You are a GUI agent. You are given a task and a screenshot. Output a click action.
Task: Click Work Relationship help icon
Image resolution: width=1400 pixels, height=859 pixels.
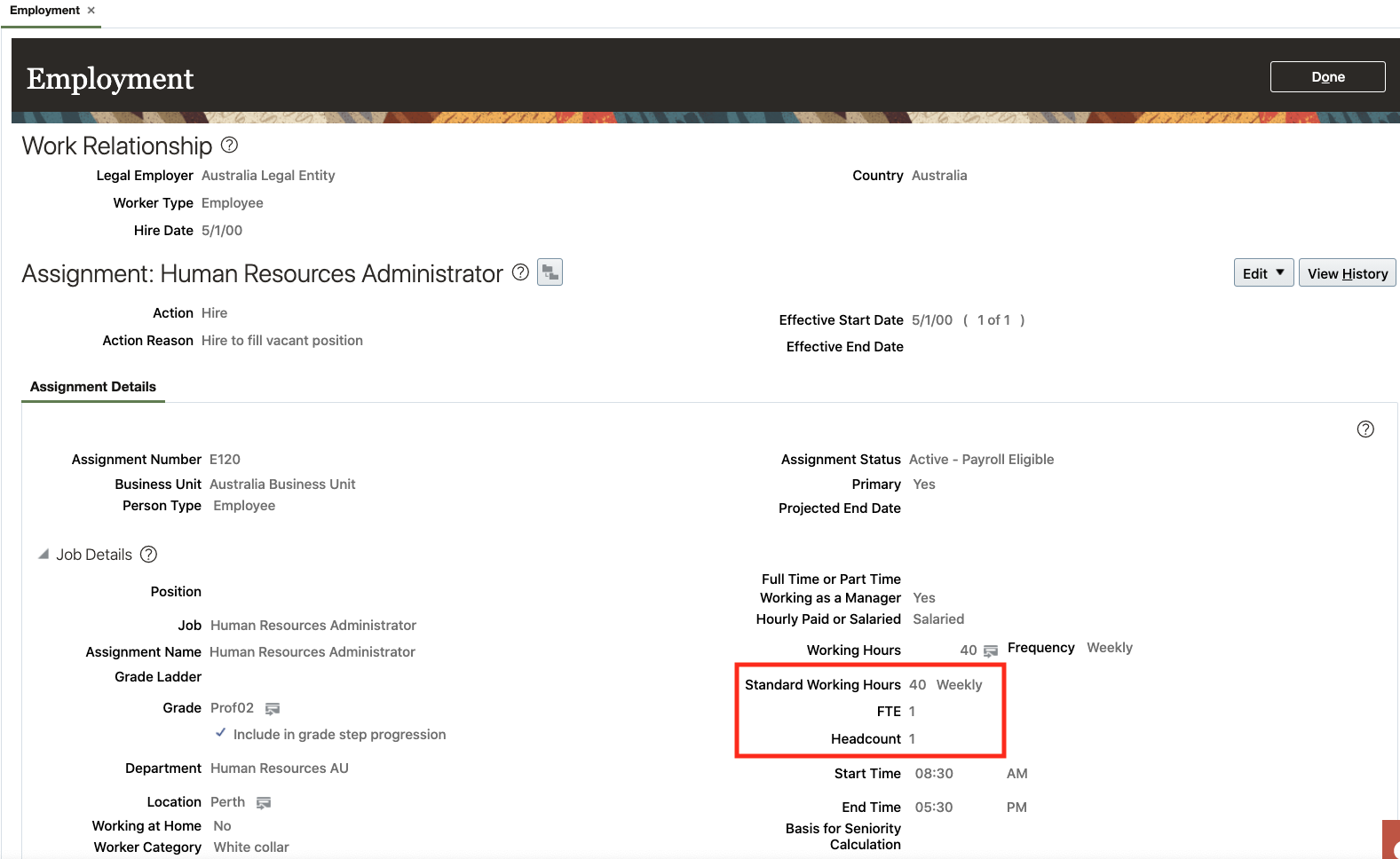[x=229, y=145]
